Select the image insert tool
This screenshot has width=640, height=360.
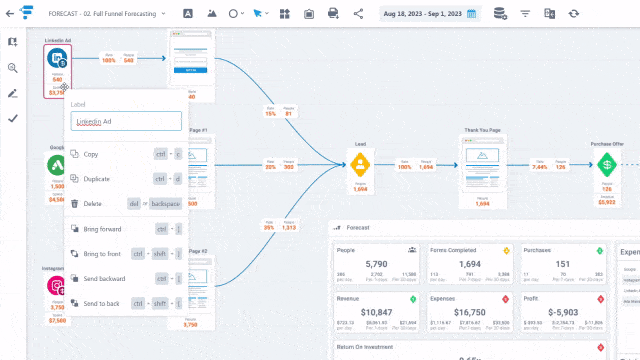point(212,13)
